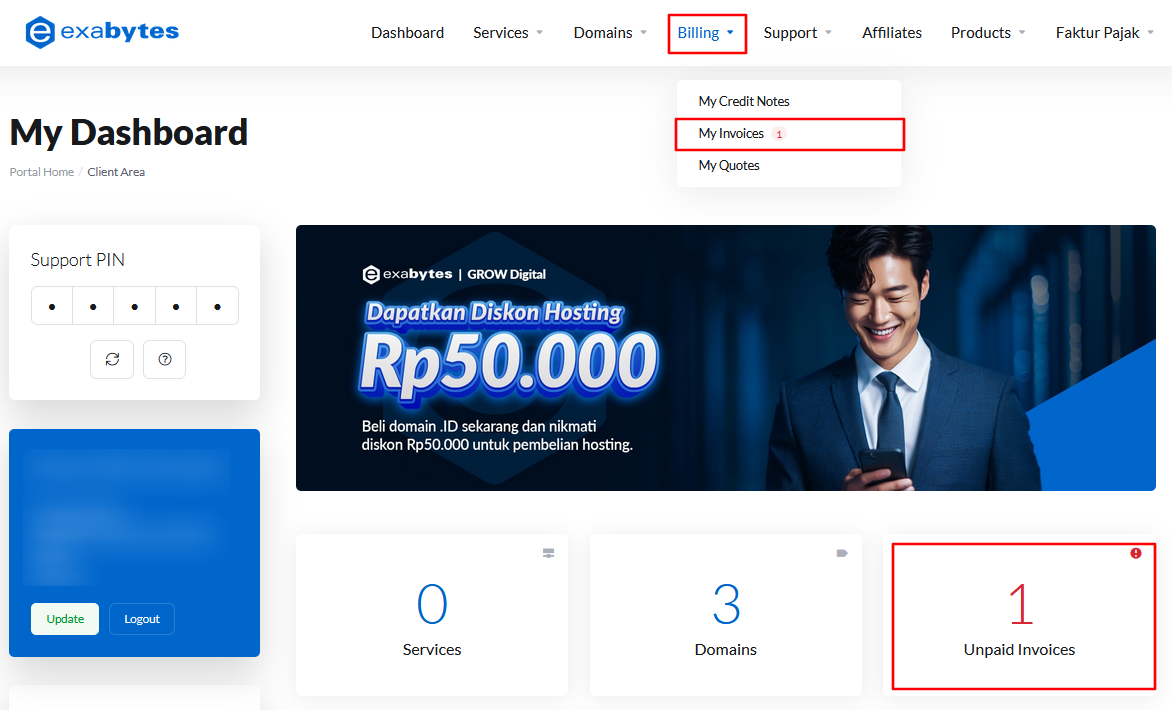Click the hidden Support PIN field
1172x710 pixels.
135,306
